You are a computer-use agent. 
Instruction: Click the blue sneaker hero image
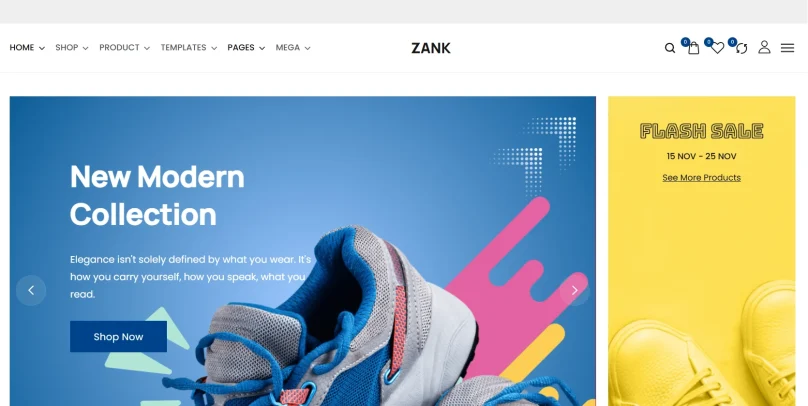coord(361,319)
